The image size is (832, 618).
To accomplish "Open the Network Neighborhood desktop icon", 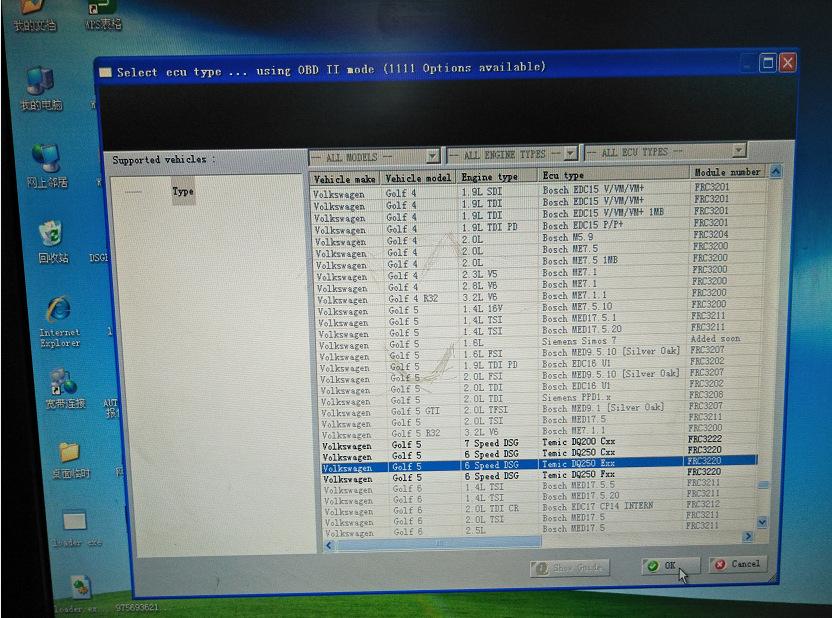I will (x=45, y=160).
